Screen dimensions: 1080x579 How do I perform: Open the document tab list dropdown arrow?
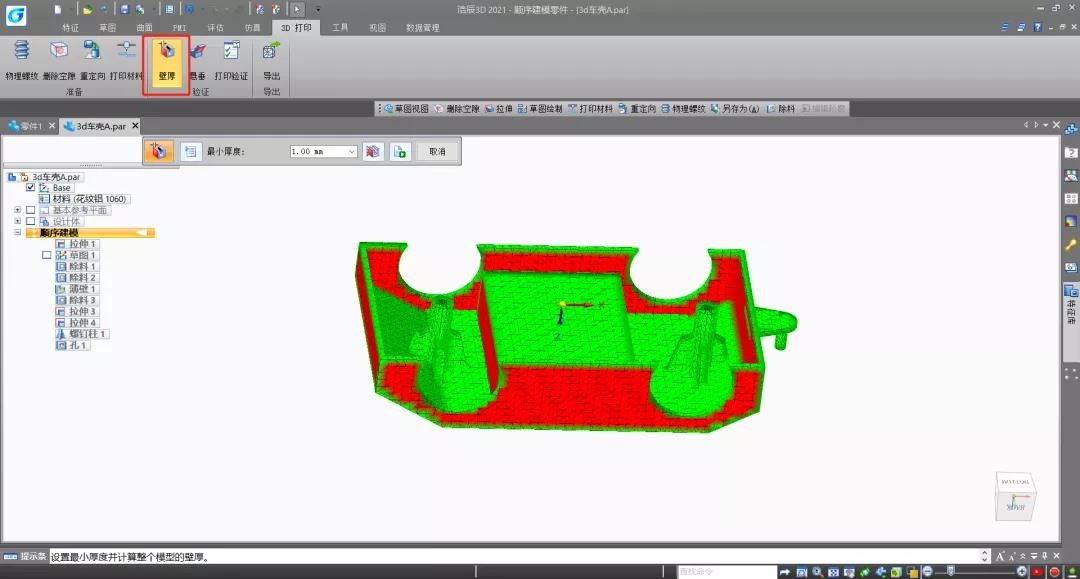(1046, 125)
